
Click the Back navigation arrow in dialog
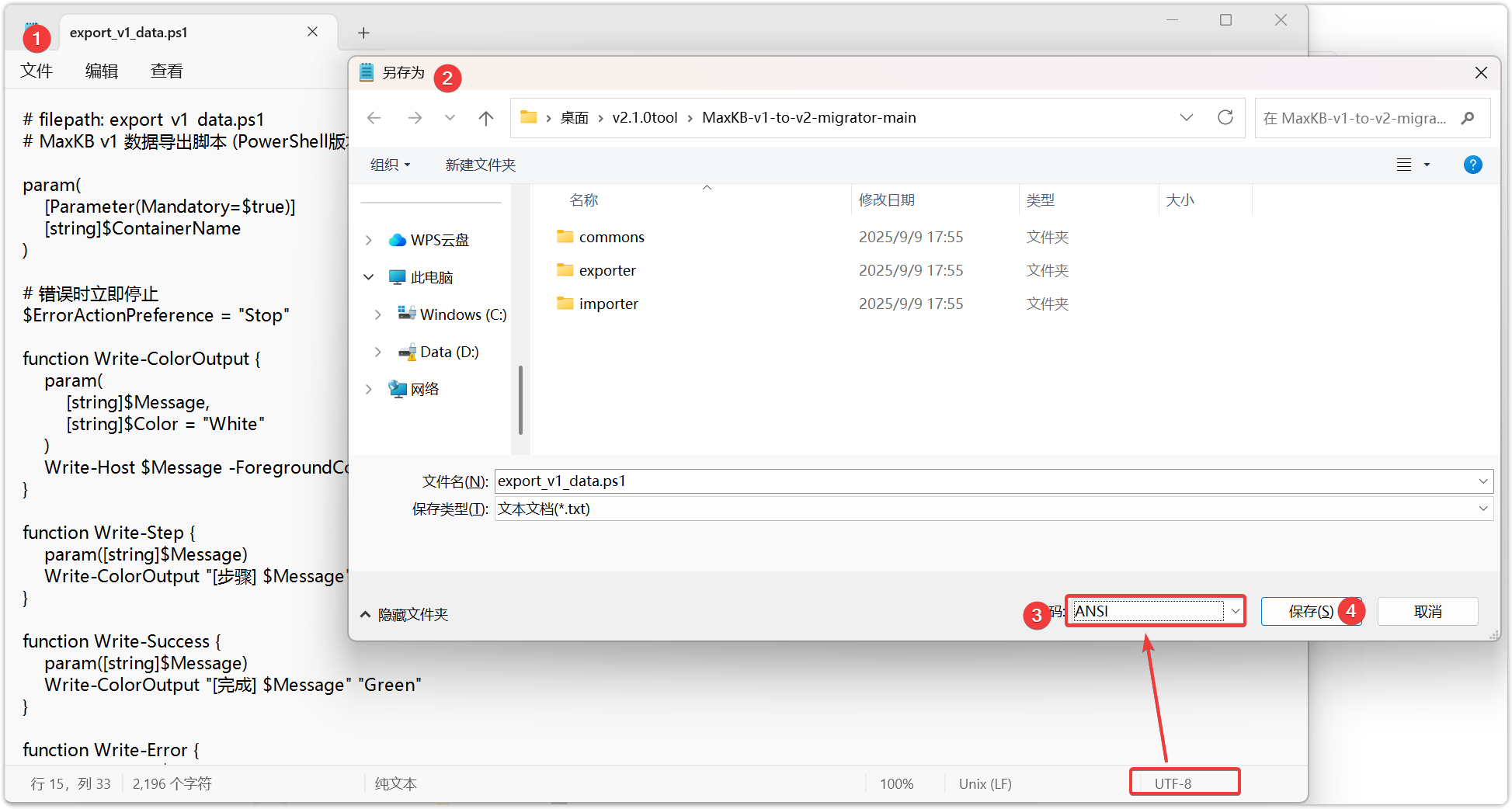(x=374, y=118)
